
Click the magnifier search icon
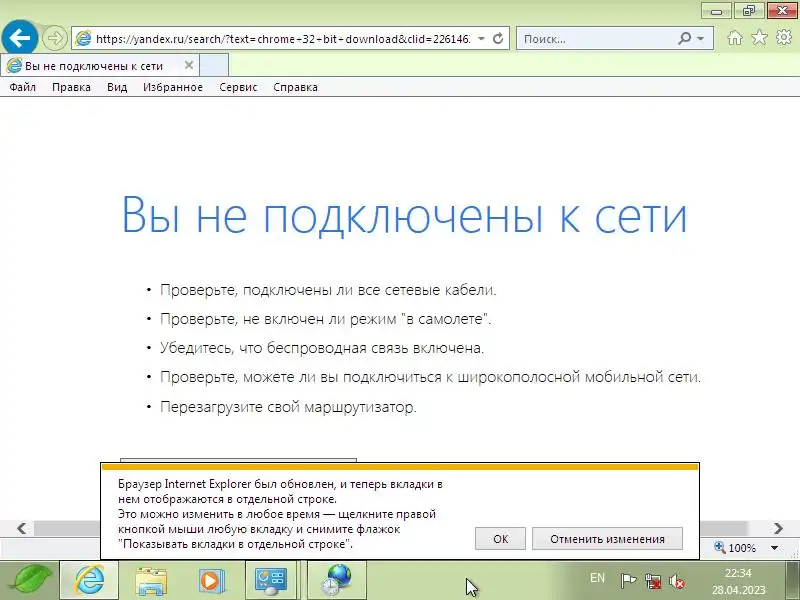(x=685, y=38)
